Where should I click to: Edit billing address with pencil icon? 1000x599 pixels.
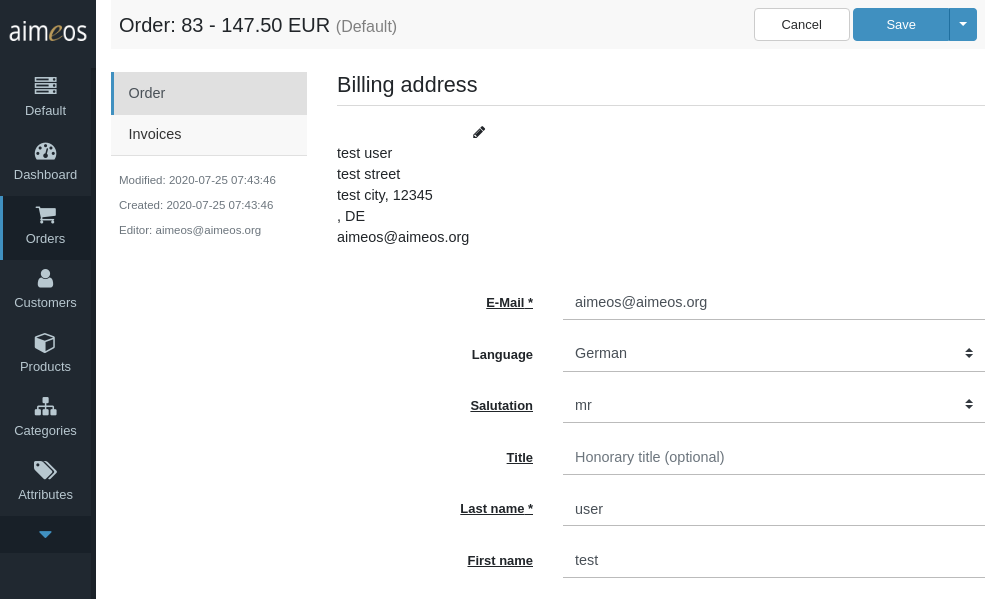(479, 132)
